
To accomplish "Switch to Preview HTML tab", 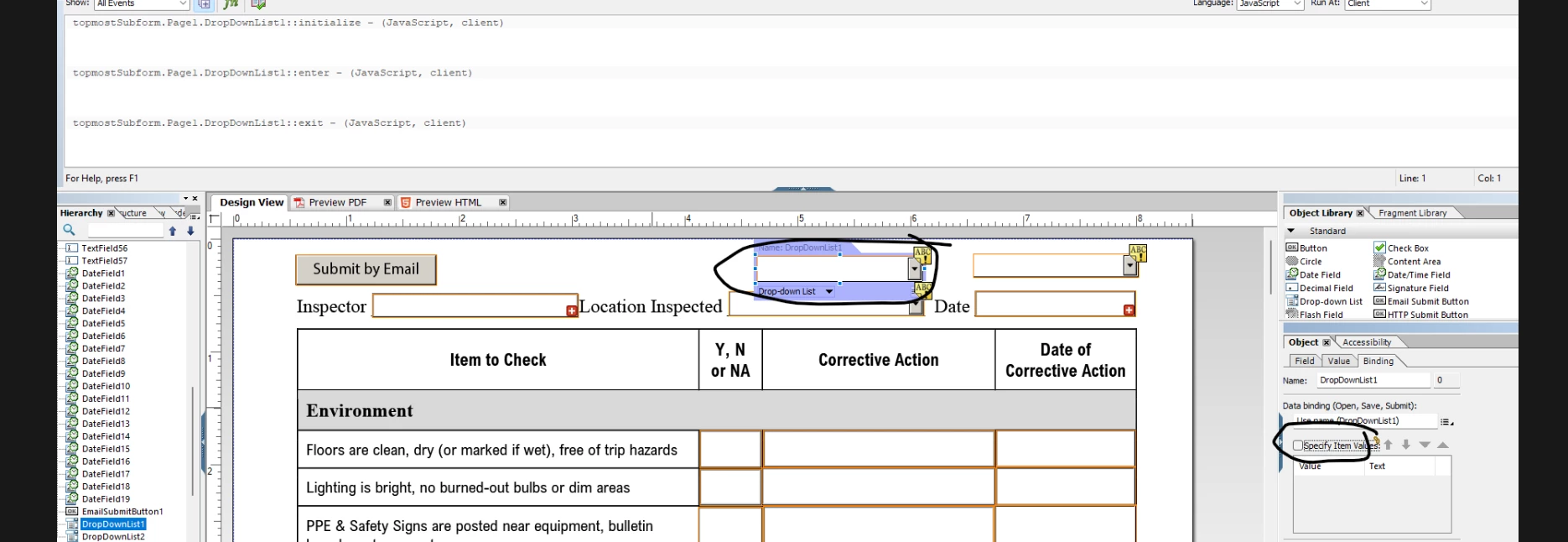I will click(x=448, y=202).
